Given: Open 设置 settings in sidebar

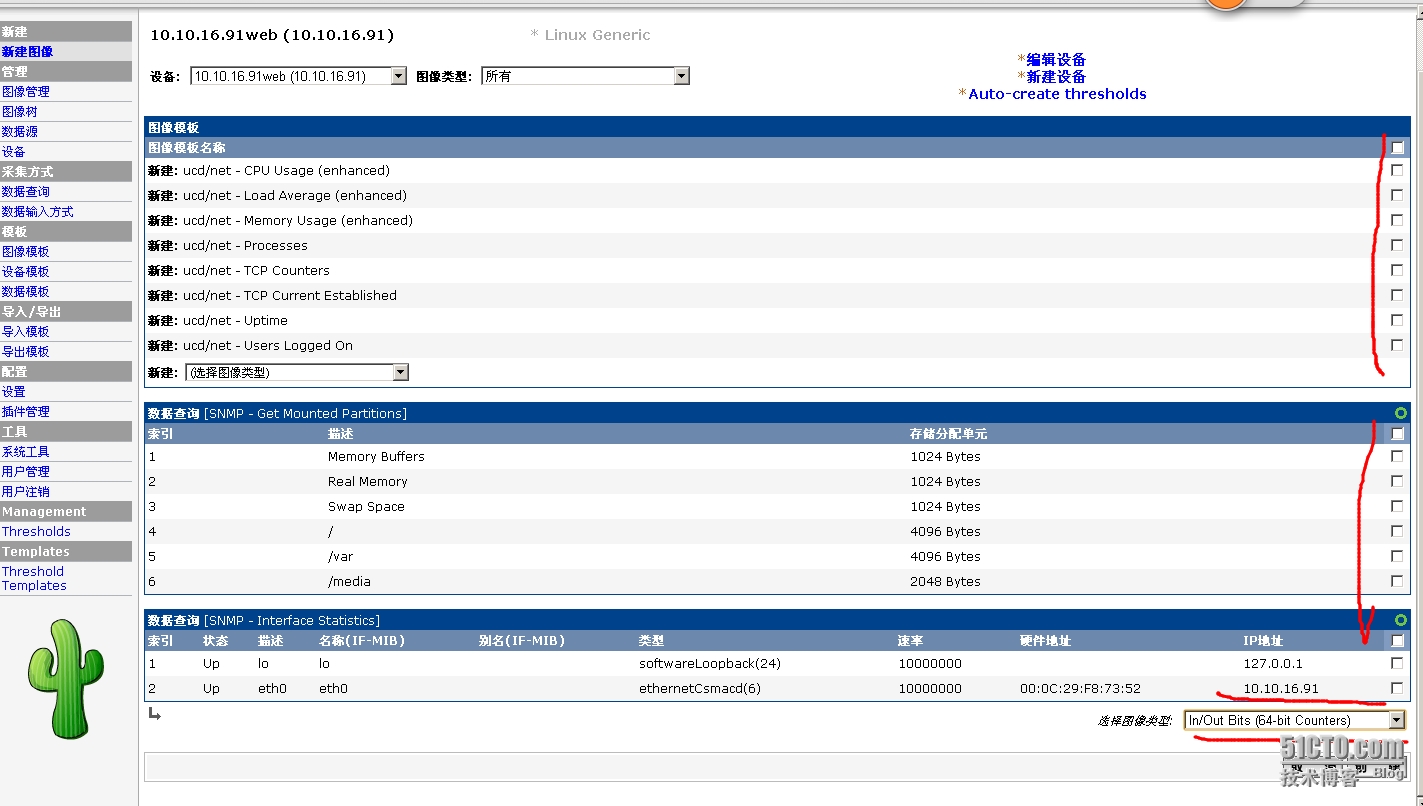Looking at the screenshot, I should [14, 391].
